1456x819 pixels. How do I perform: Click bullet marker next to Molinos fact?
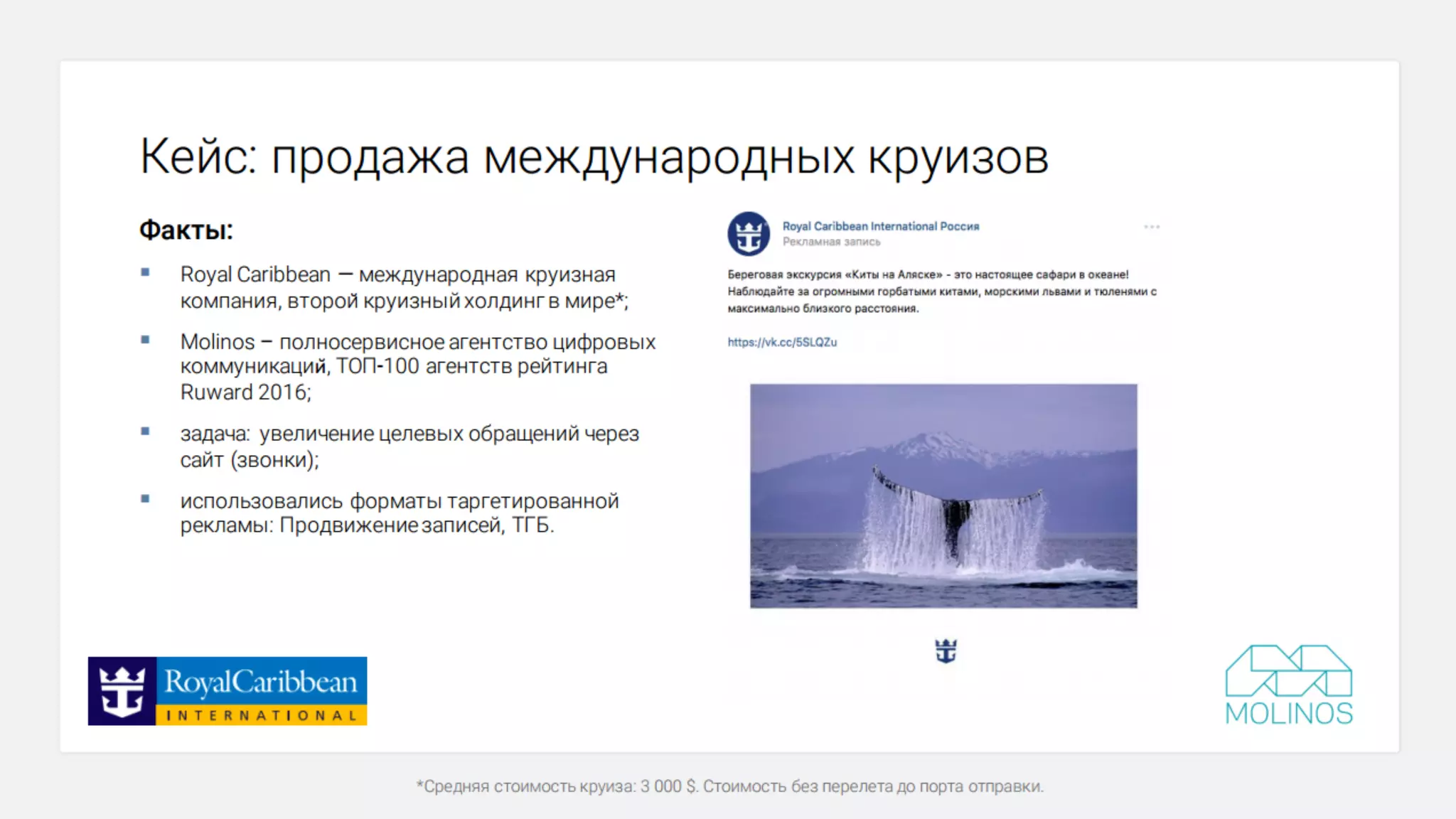145,340
